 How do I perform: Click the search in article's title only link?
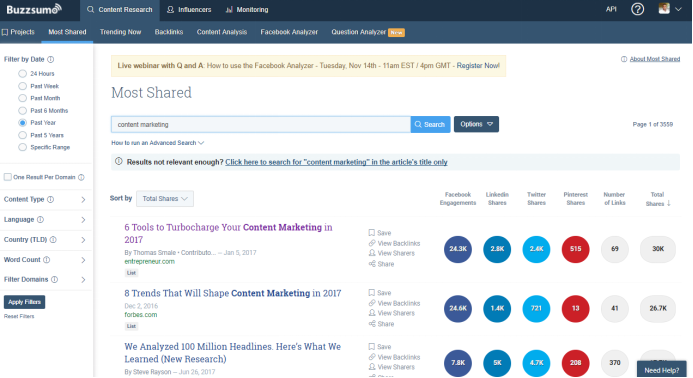pos(336,162)
